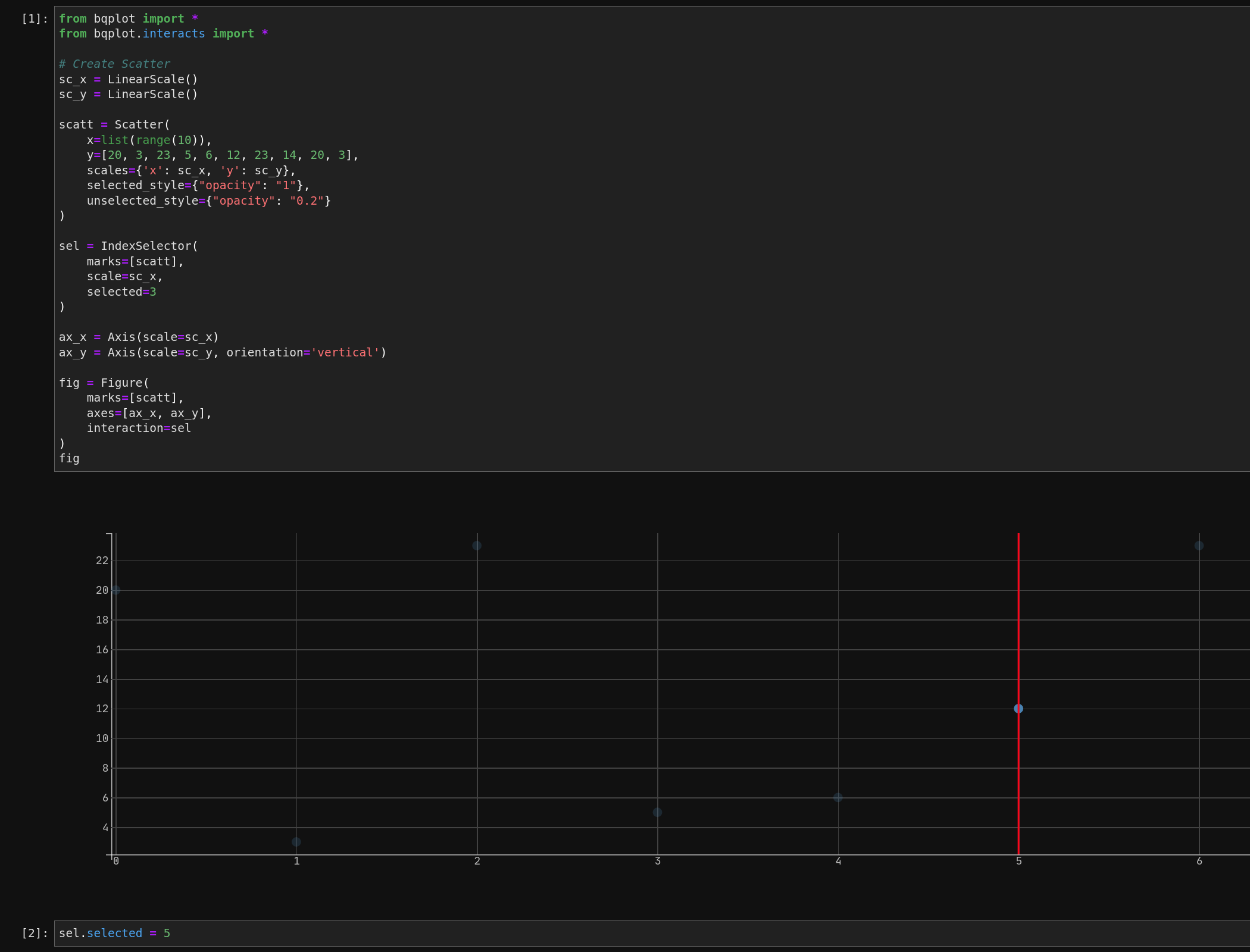Screen dimensions: 1250x952
Task: Click the faded scatter point at x=1
Action: 296,842
